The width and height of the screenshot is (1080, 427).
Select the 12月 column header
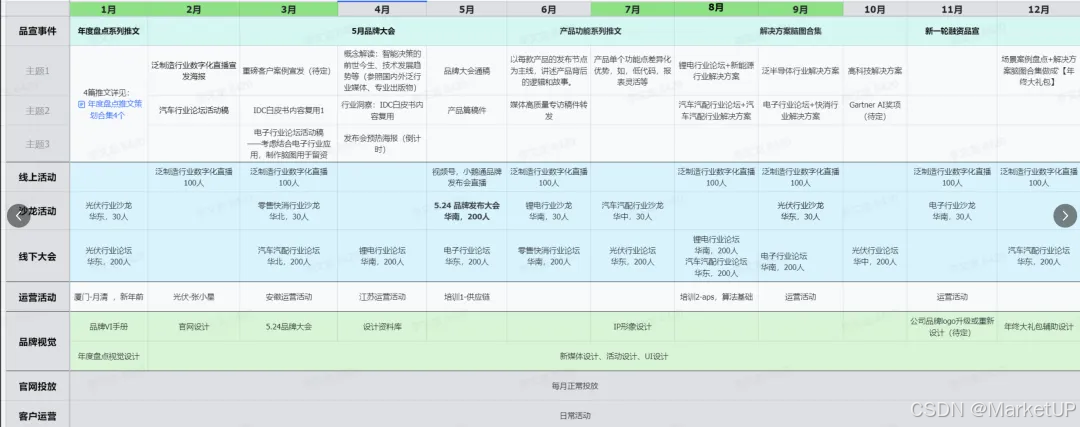pos(1039,9)
